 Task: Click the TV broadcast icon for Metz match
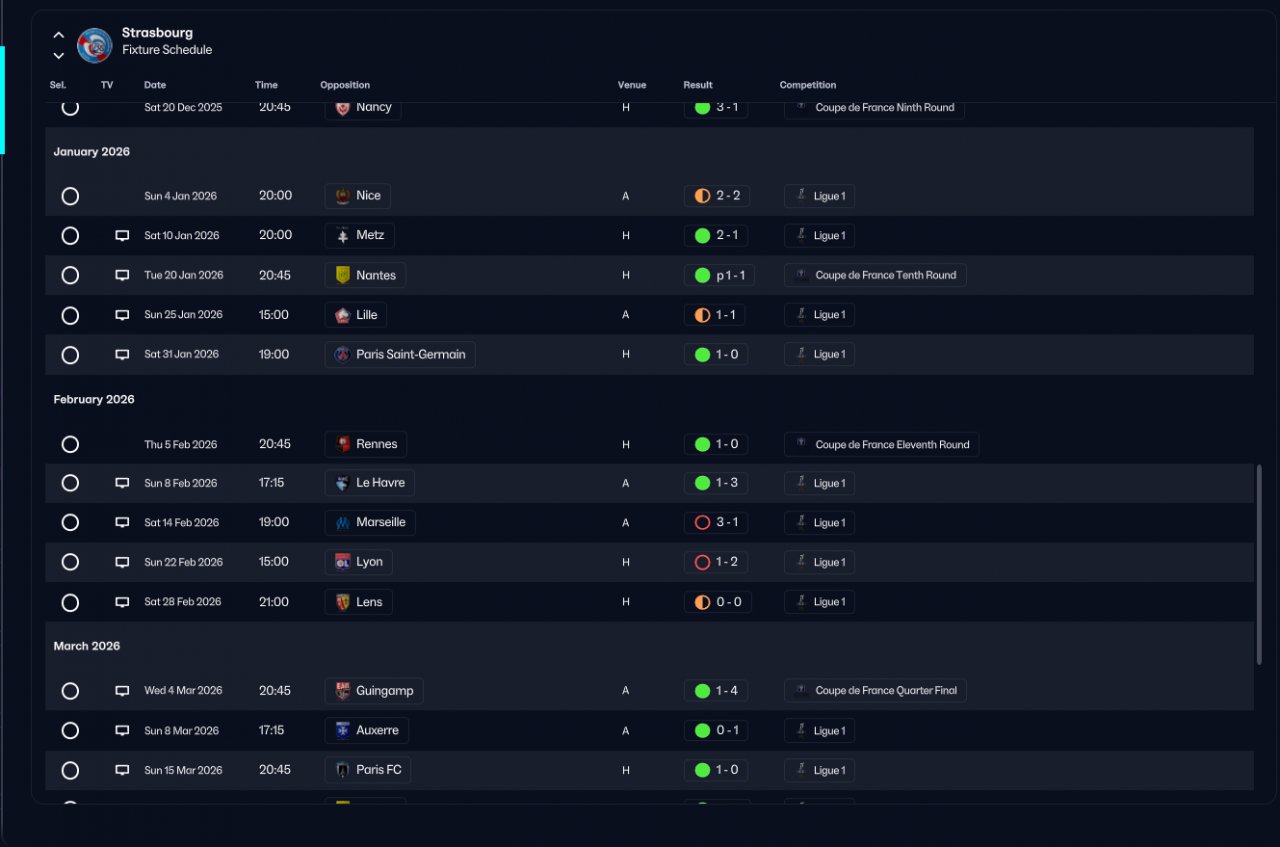click(122, 236)
